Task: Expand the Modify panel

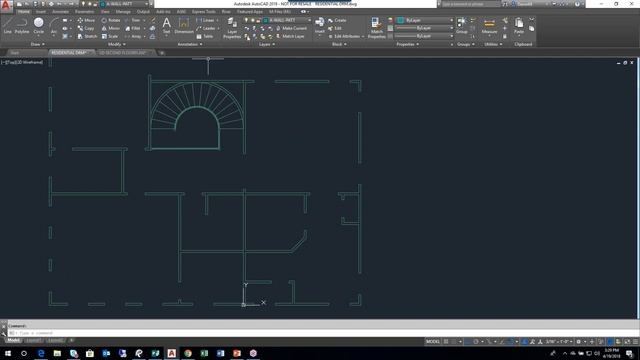Action: (x=116, y=44)
